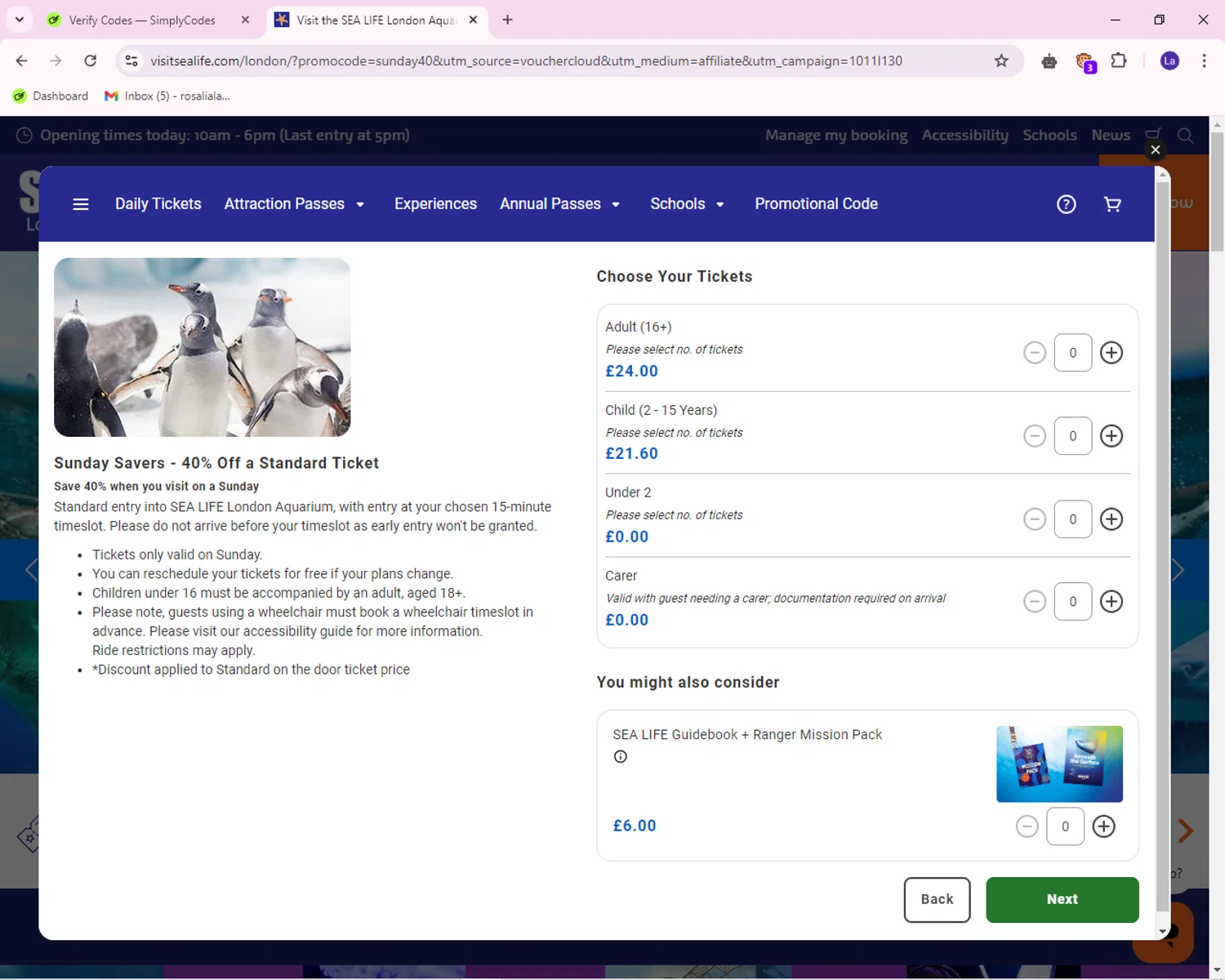The image size is (1225, 980).
Task: Click the Opening times clock icon
Action: 24,136
